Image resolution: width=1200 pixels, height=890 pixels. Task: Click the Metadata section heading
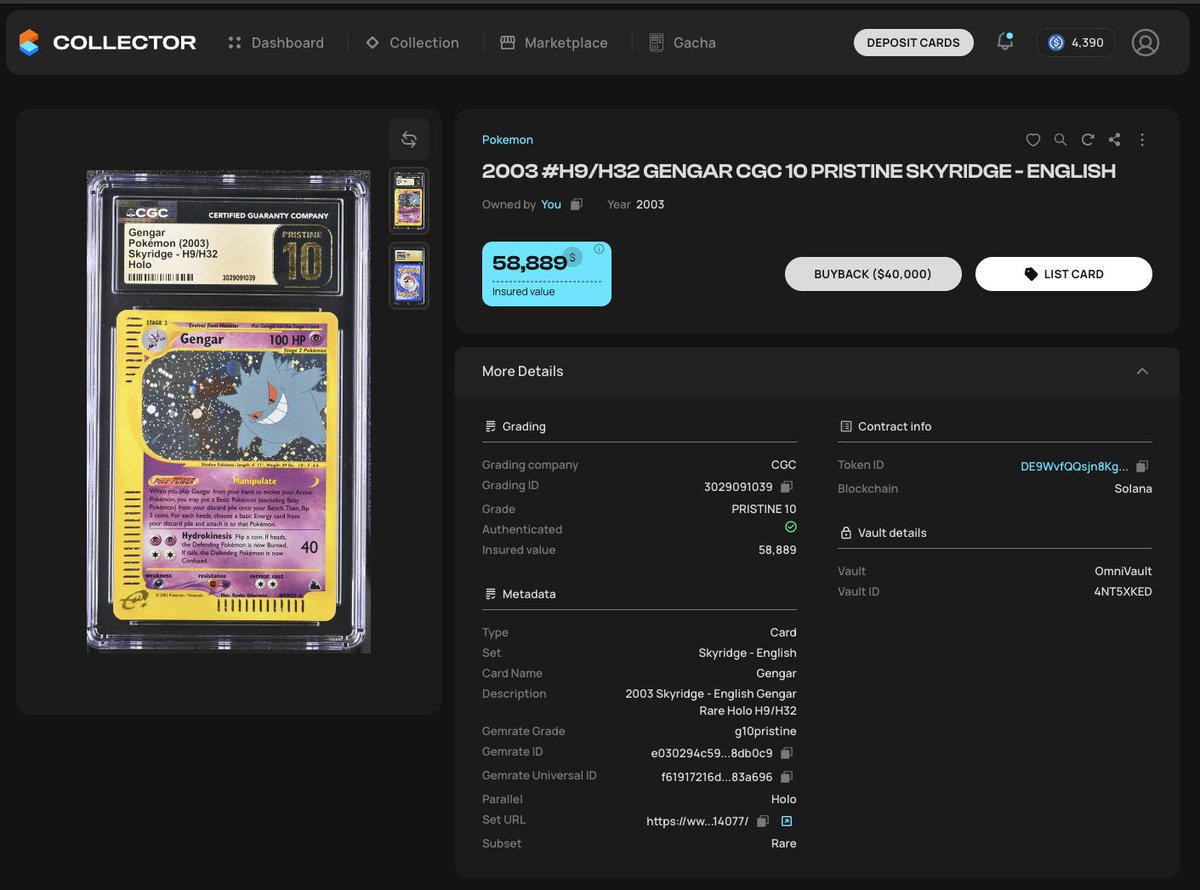pyautogui.click(x=529, y=594)
